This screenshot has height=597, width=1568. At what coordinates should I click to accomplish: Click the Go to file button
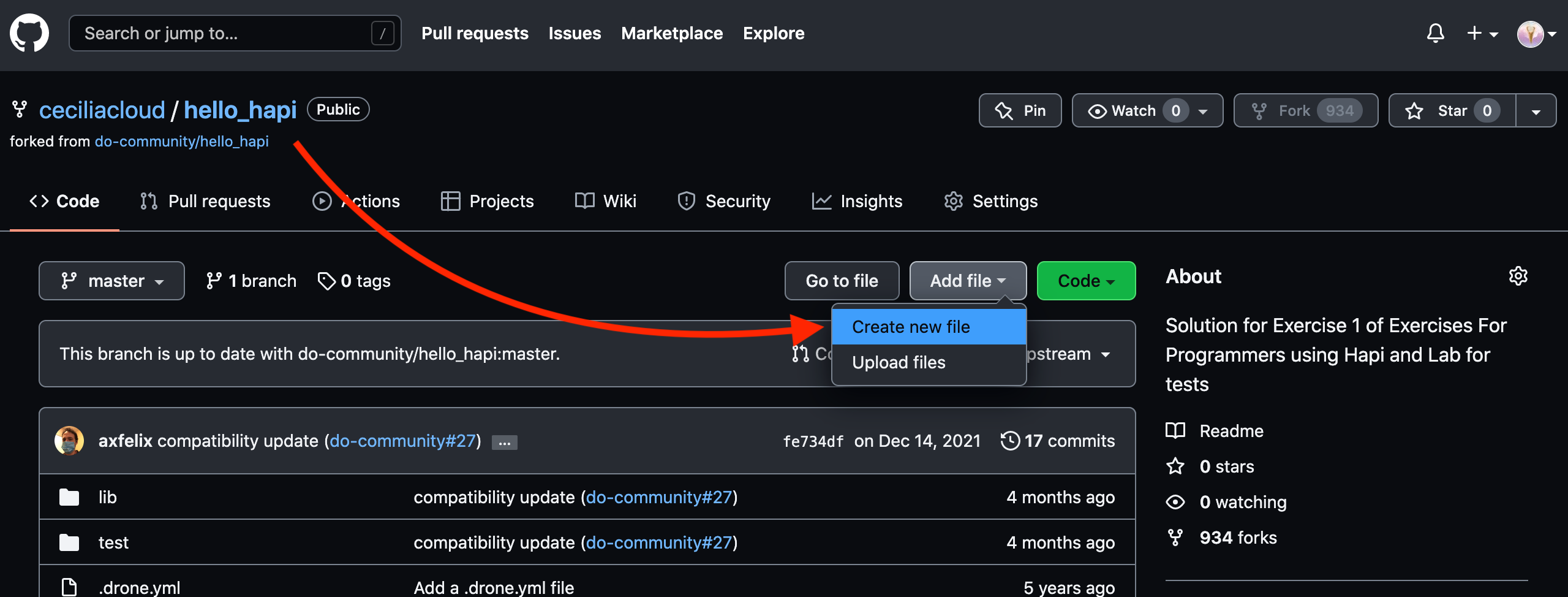(842, 281)
